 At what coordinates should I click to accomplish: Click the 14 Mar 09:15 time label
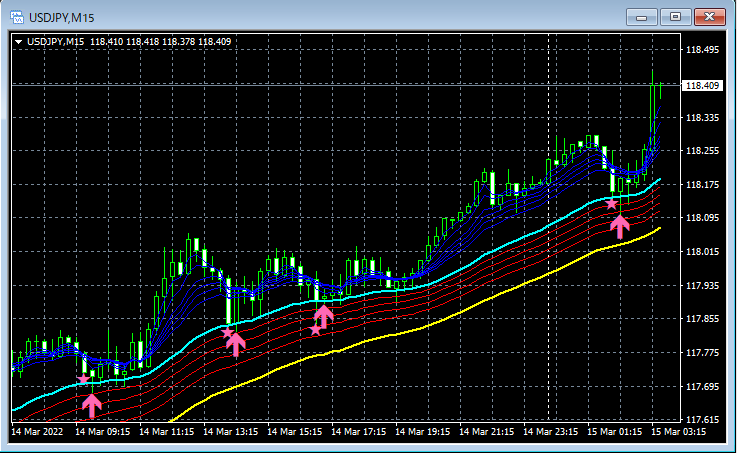(x=102, y=432)
